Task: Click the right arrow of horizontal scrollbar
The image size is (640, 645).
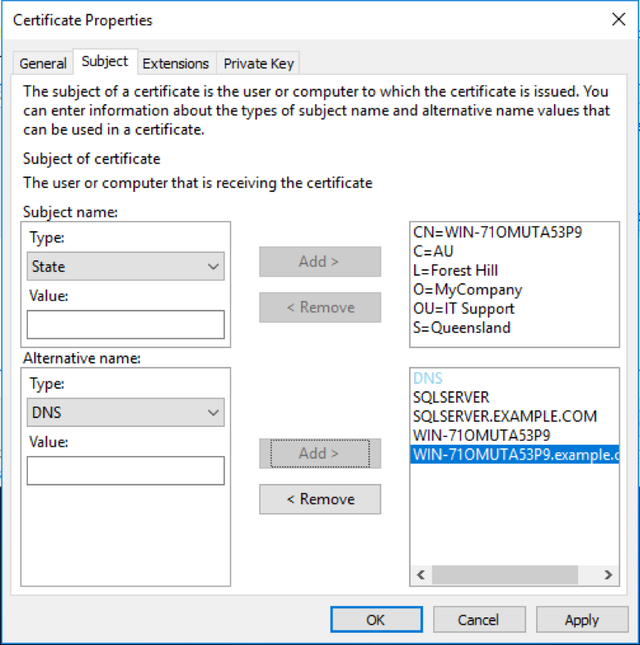Action: [608, 575]
